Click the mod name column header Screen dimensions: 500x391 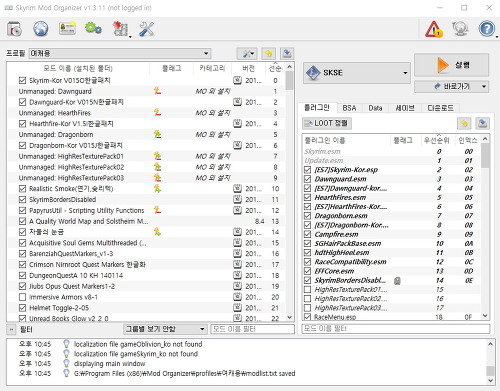[x=78, y=68]
